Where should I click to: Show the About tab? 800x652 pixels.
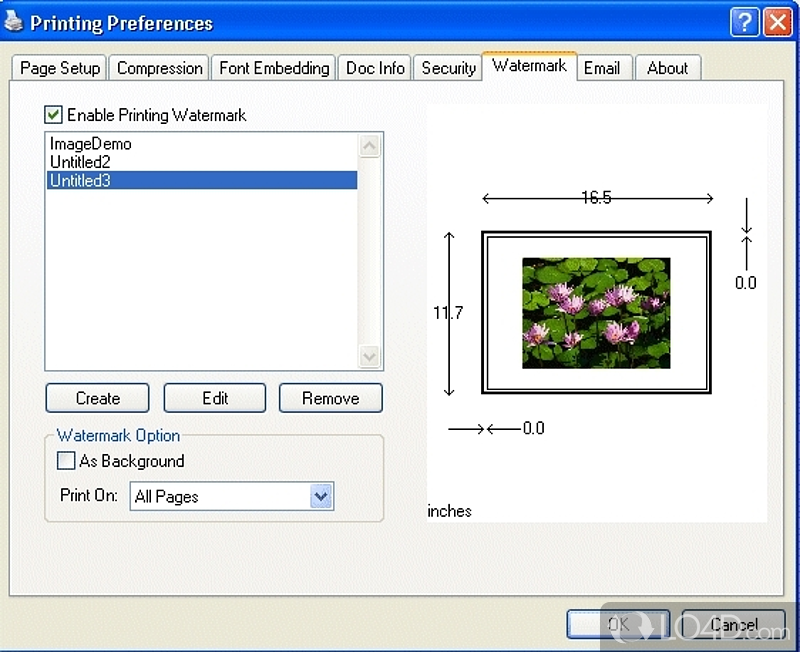pyautogui.click(x=667, y=68)
